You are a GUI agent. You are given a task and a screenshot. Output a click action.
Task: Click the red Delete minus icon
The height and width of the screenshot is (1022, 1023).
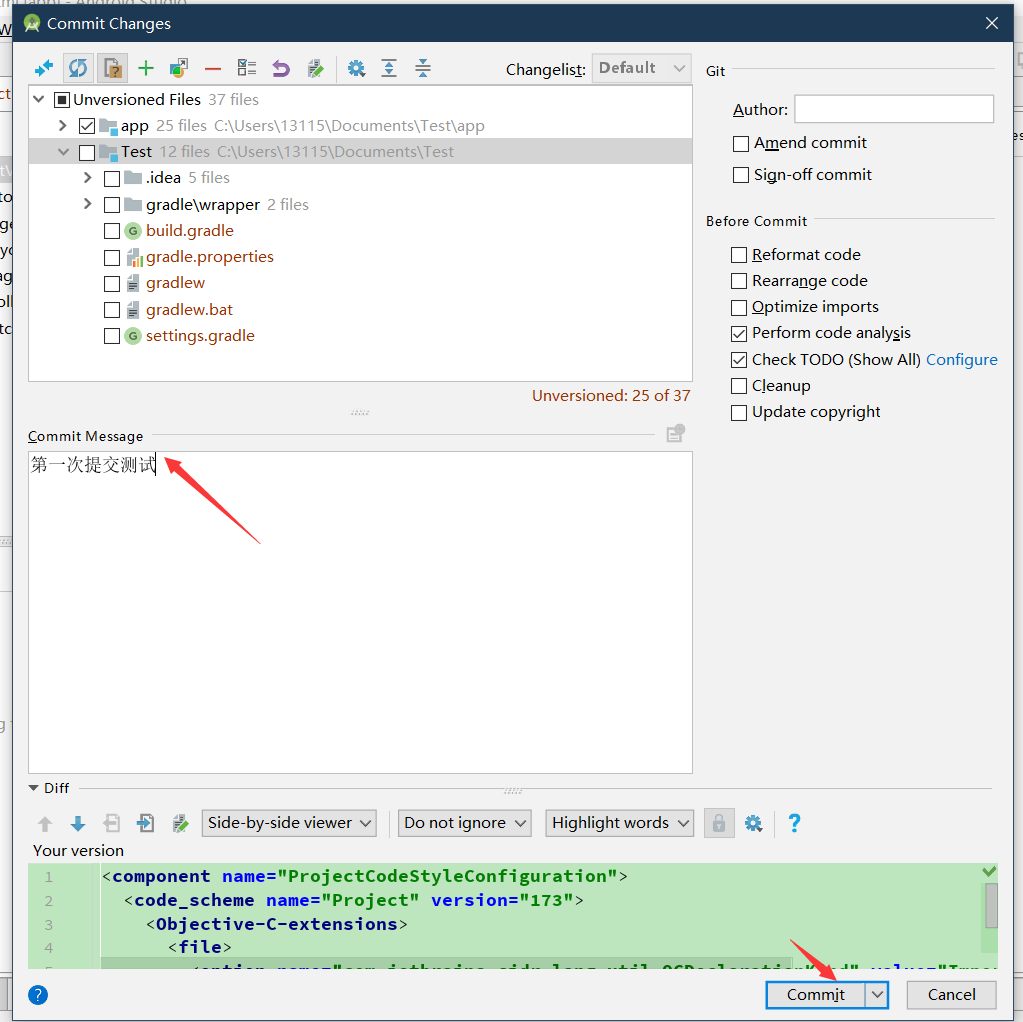[x=213, y=69]
